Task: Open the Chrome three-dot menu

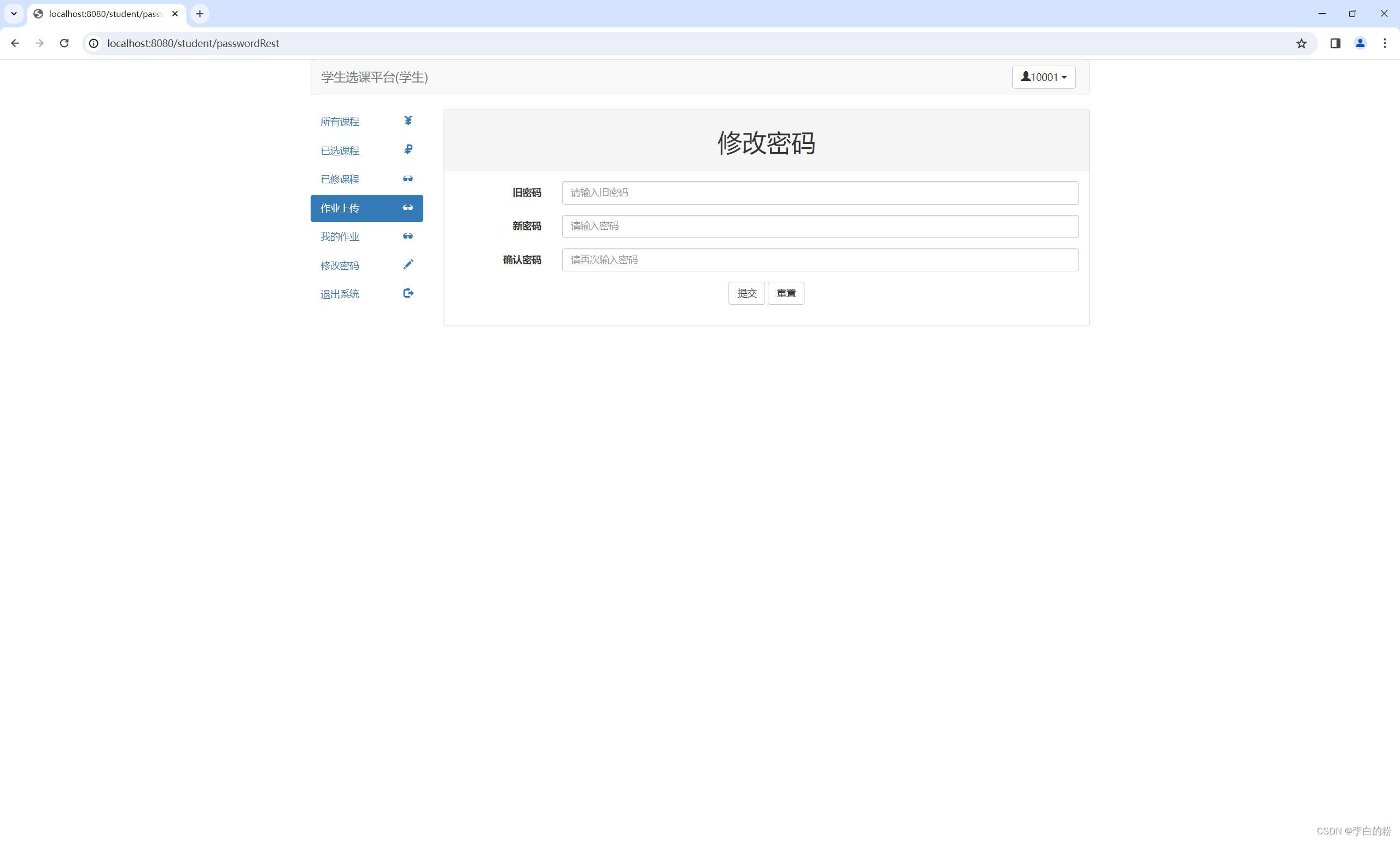Action: coord(1385,43)
